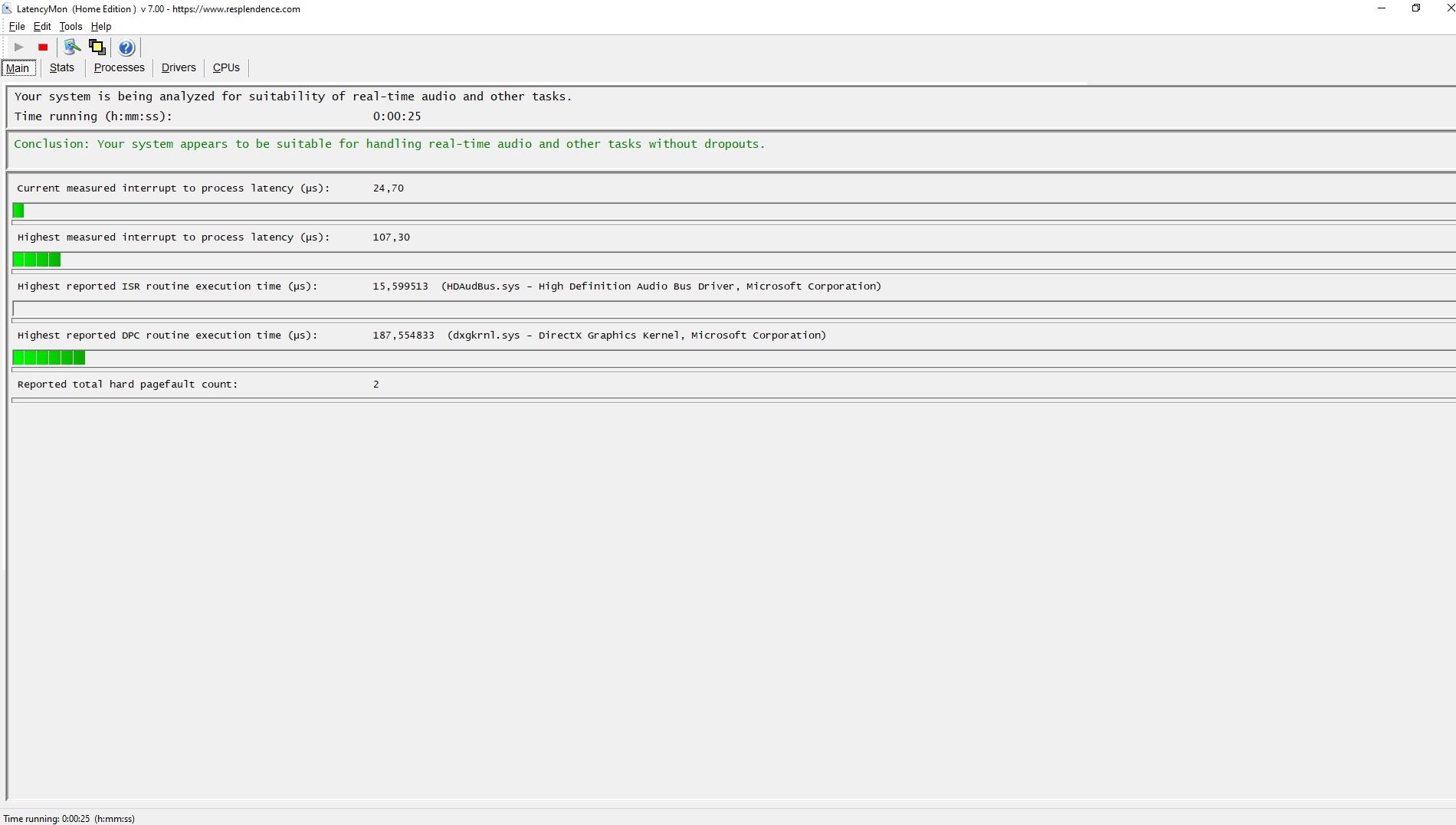
Task: Click the green Conclusion text line
Action: [x=389, y=144]
